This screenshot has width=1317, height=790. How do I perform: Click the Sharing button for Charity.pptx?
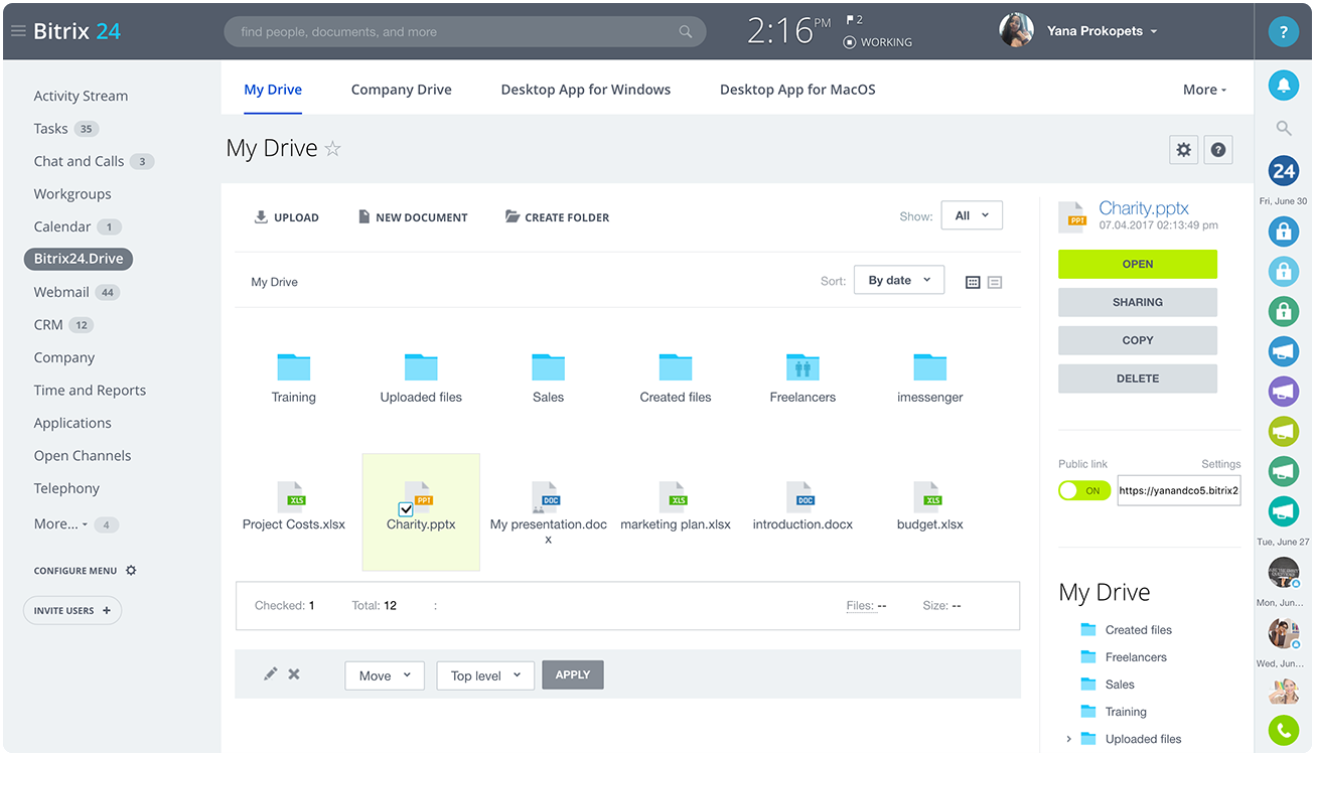[1137, 301]
